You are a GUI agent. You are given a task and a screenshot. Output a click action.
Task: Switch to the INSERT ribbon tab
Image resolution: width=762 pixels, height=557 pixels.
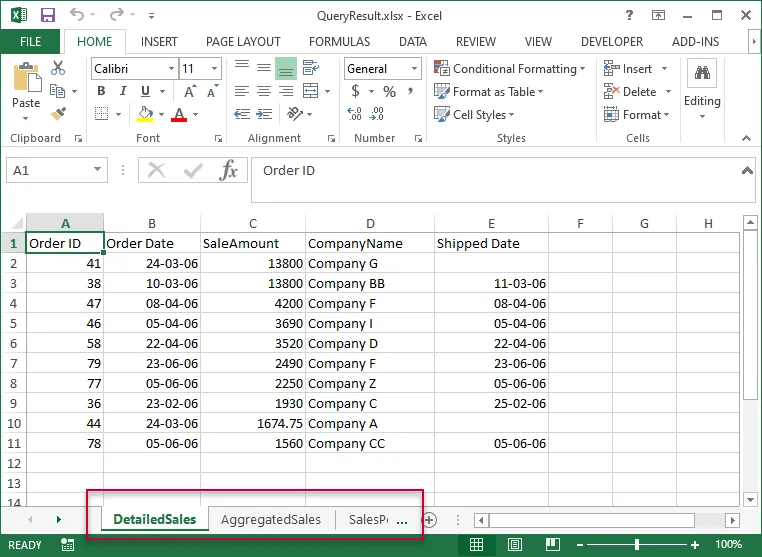[x=159, y=42]
